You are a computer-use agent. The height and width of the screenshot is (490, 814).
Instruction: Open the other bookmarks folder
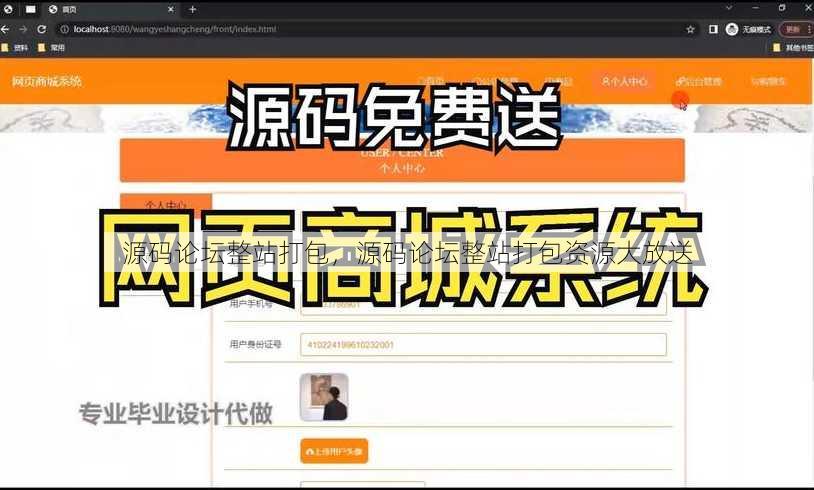(x=793, y=48)
